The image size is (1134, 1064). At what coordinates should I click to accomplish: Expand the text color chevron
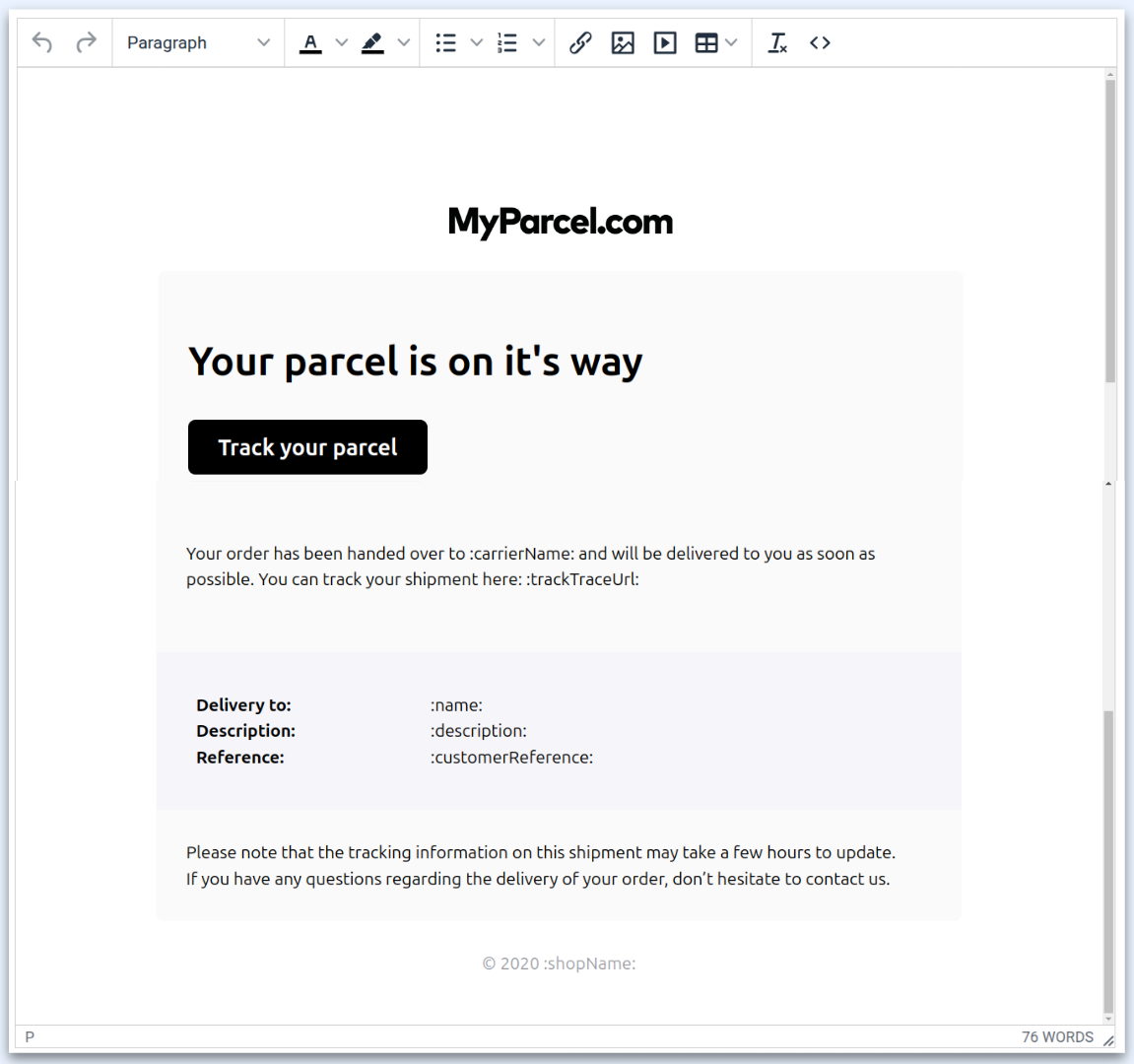[341, 42]
